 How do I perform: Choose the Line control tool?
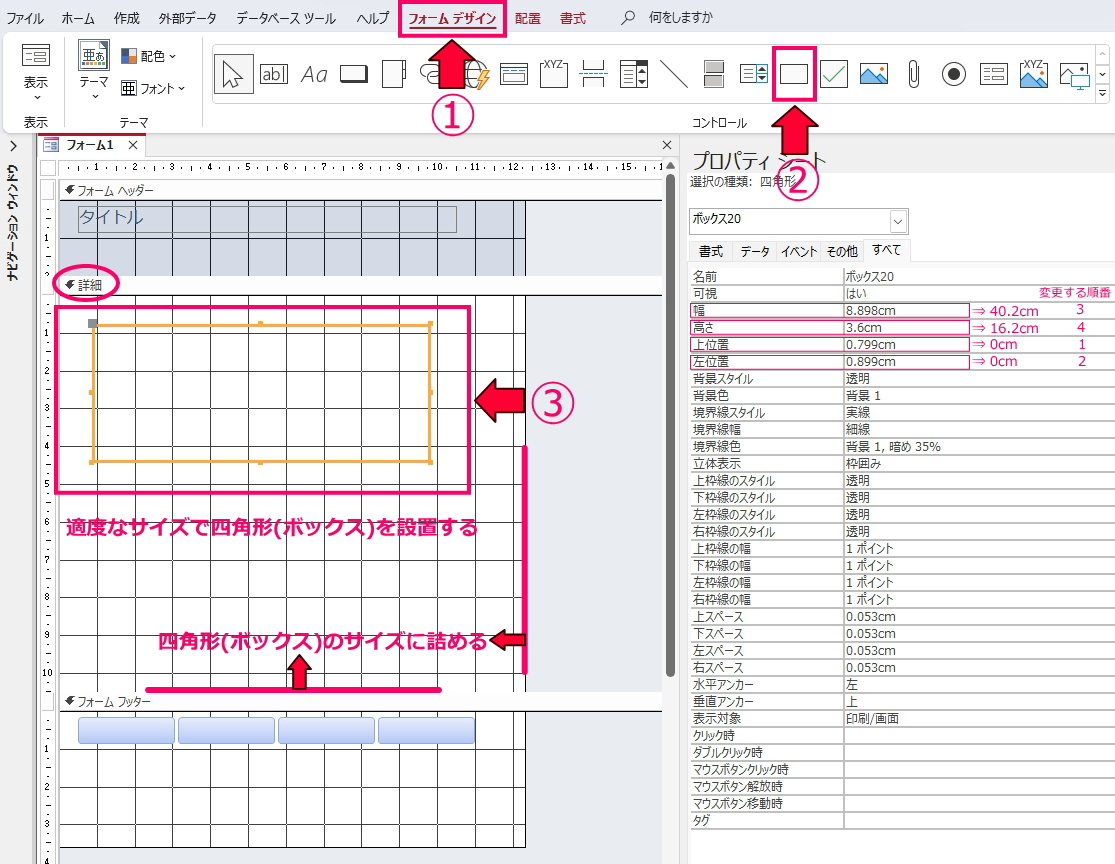pyautogui.click(x=674, y=74)
